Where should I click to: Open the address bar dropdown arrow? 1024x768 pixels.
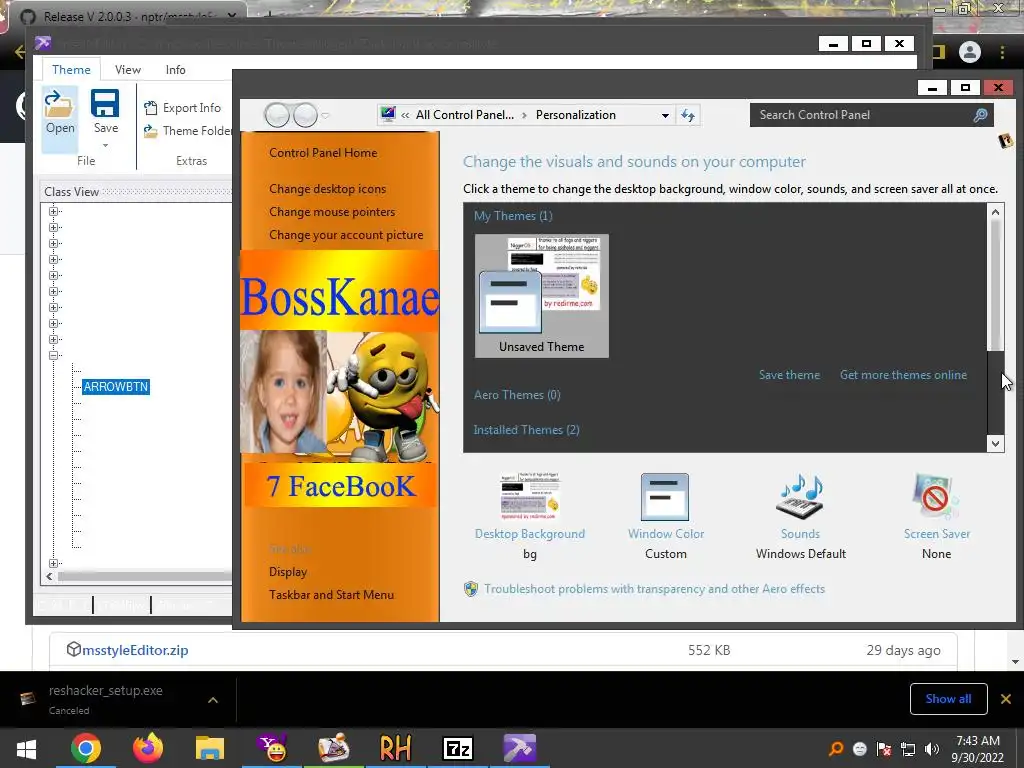[665, 116]
